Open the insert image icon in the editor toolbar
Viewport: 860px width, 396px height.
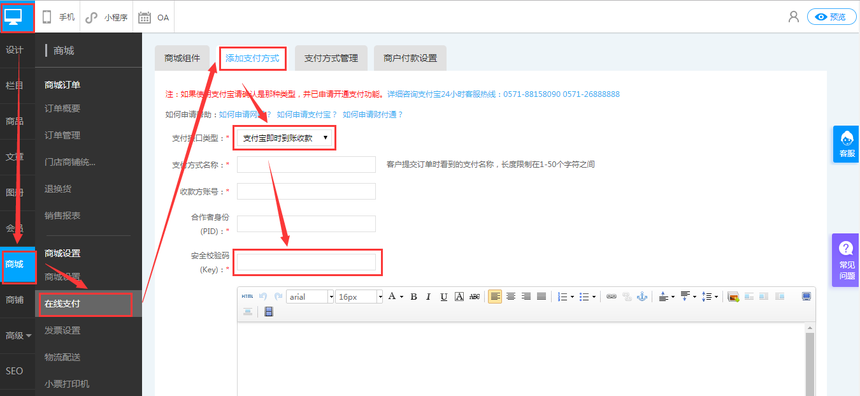[733, 297]
